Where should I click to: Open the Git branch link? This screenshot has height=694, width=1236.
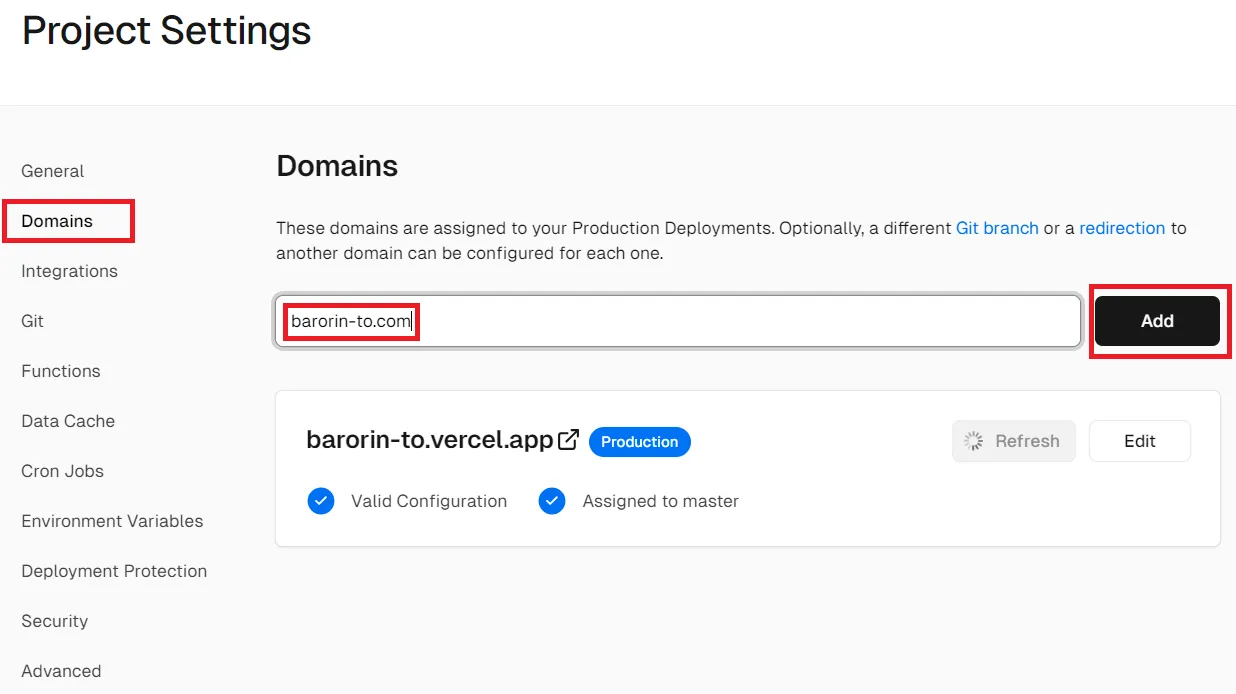pyautogui.click(x=997, y=228)
